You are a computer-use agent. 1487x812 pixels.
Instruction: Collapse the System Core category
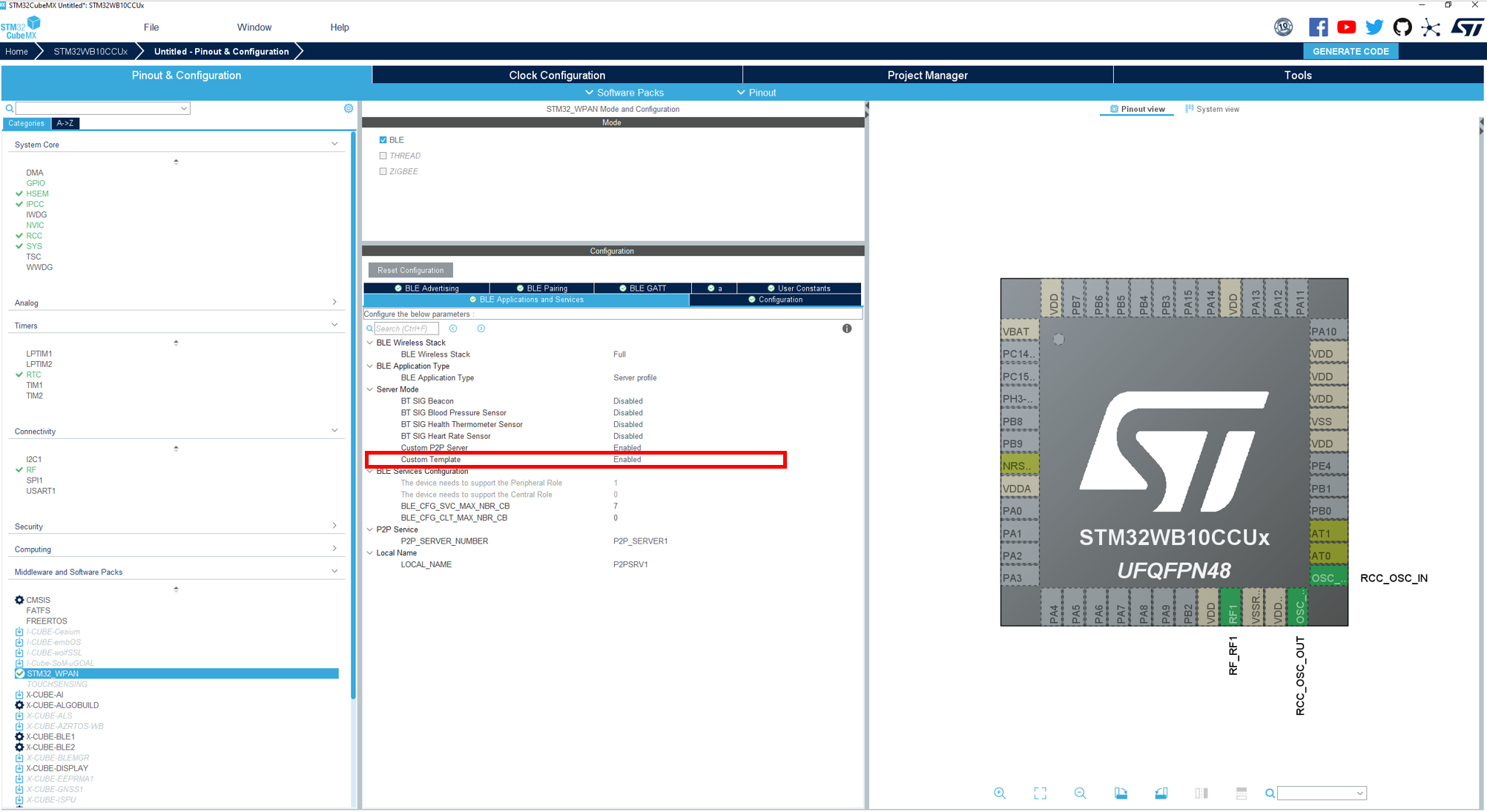(x=334, y=144)
